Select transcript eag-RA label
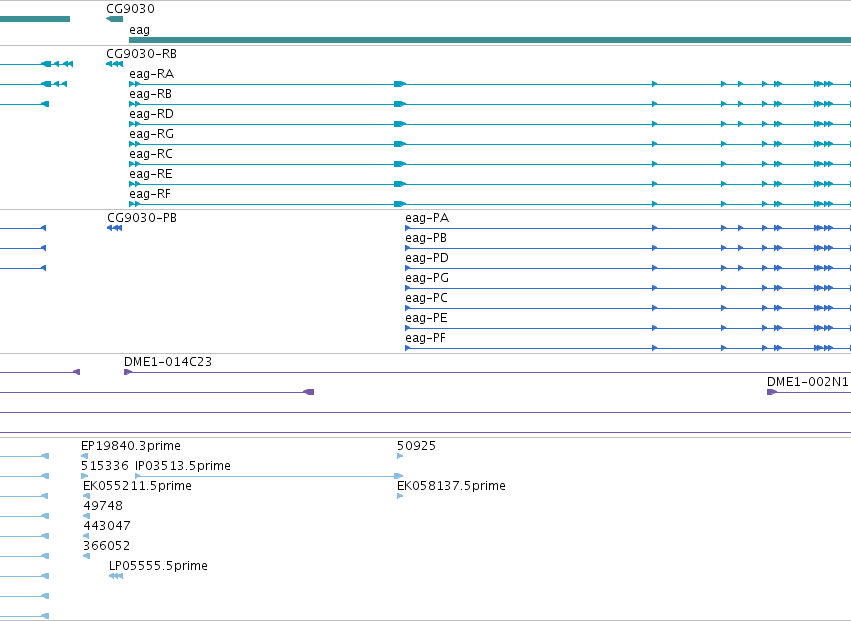851x621 pixels. [x=151, y=74]
